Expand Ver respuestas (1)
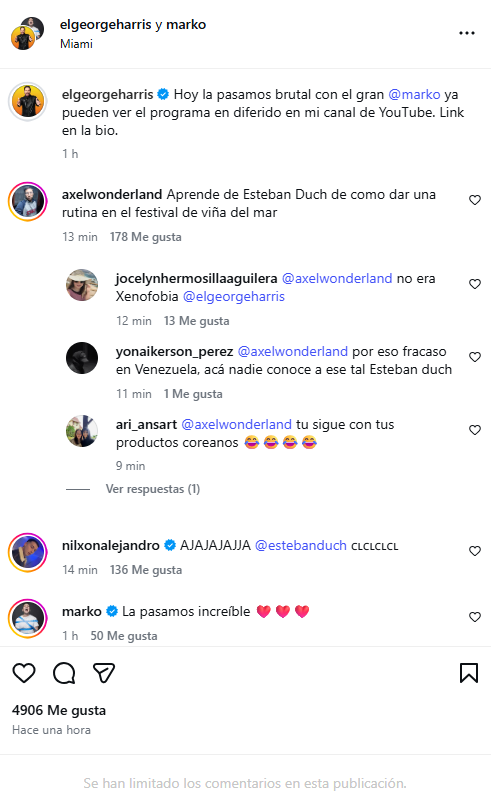The width and height of the screenshot is (491, 808). click(x=153, y=489)
